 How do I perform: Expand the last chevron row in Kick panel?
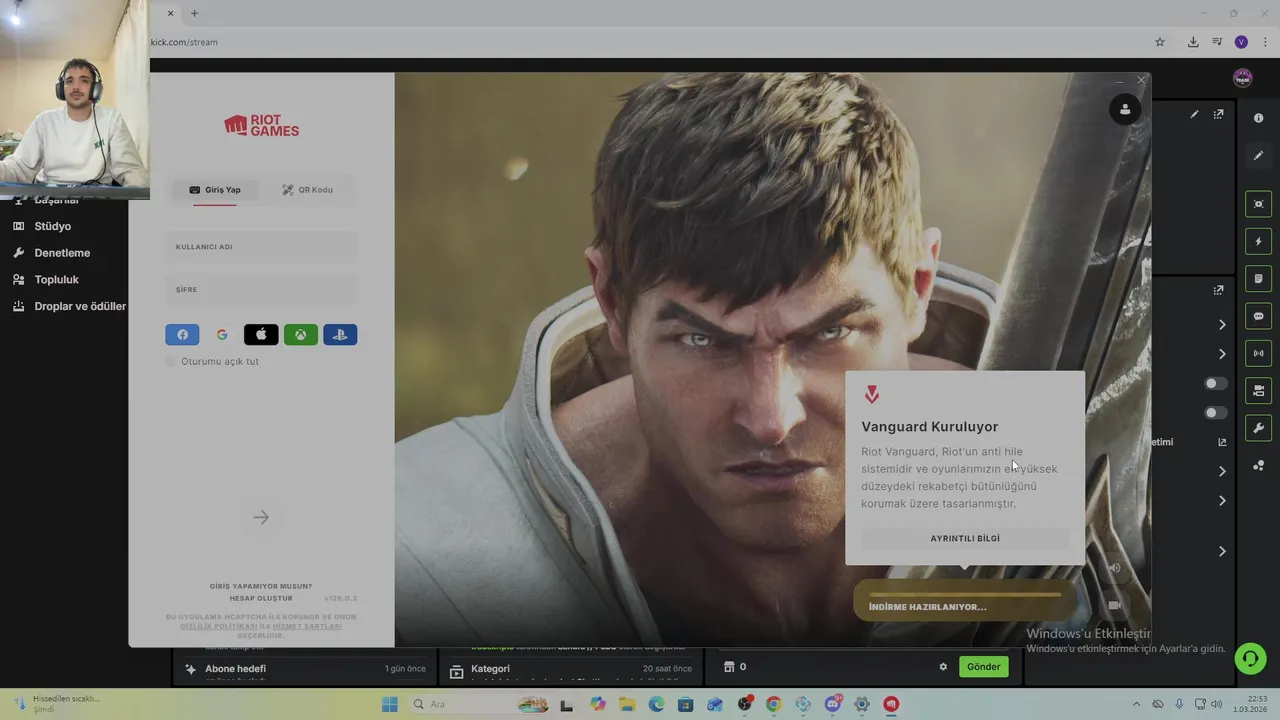(x=1222, y=551)
